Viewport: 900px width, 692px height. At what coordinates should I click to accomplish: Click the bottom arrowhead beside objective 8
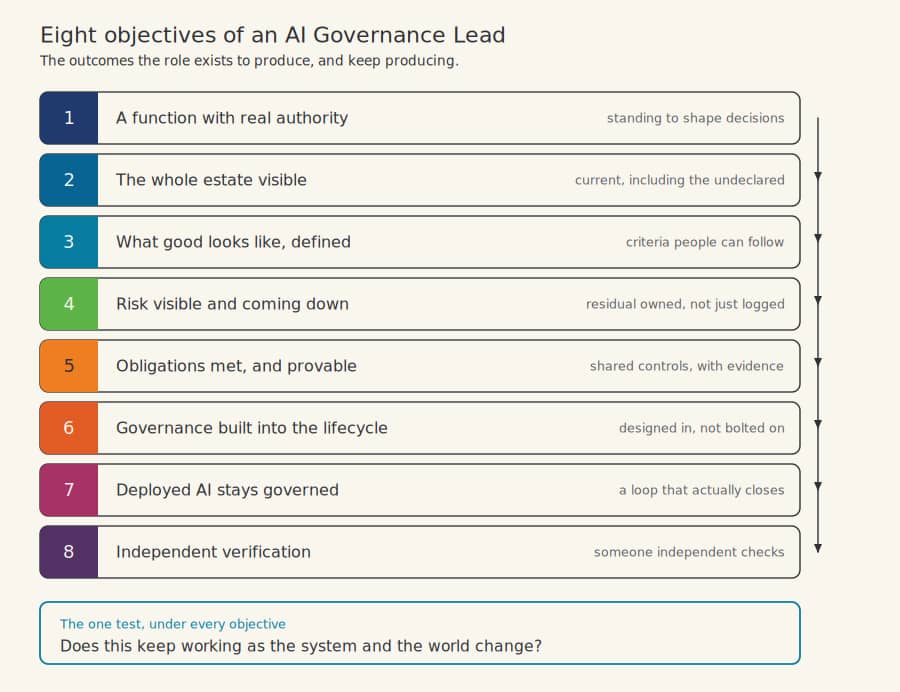tap(818, 549)
